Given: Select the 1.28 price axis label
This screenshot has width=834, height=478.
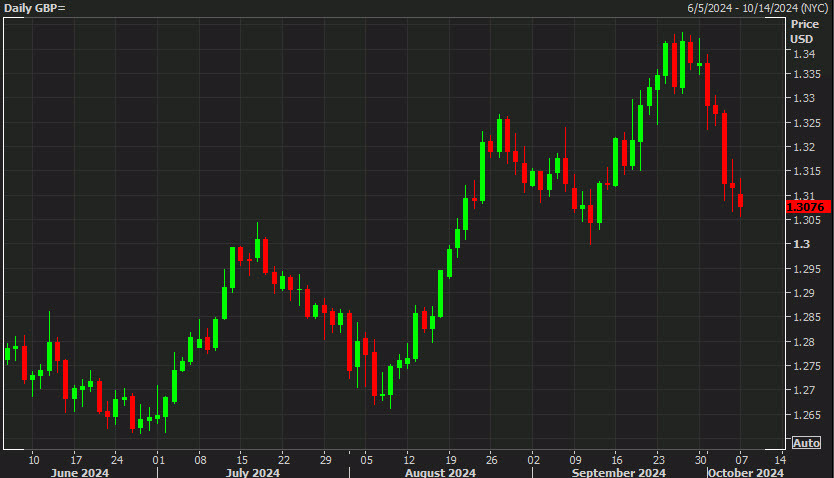Looking at the screenshot, I should 804,342.
